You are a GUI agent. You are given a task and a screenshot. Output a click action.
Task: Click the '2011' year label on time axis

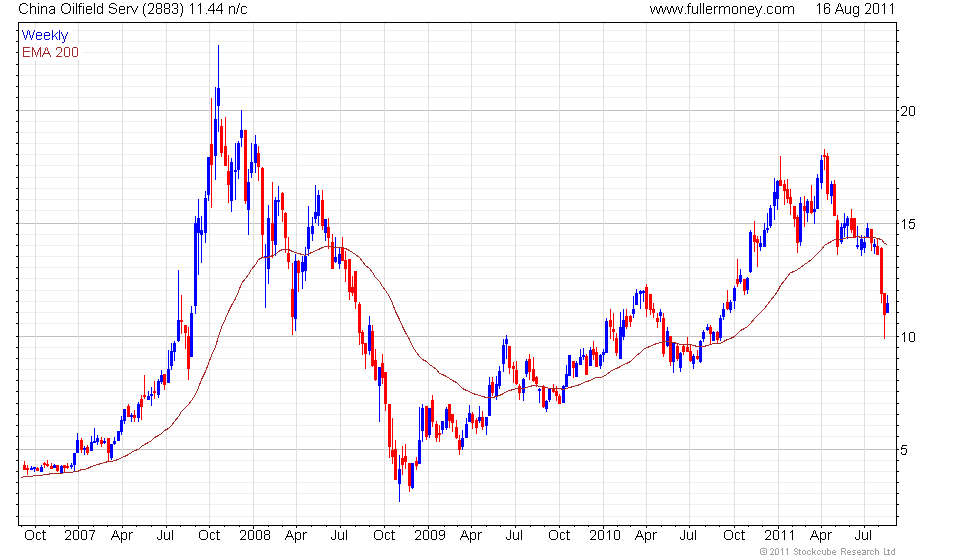tap(779, 536)
